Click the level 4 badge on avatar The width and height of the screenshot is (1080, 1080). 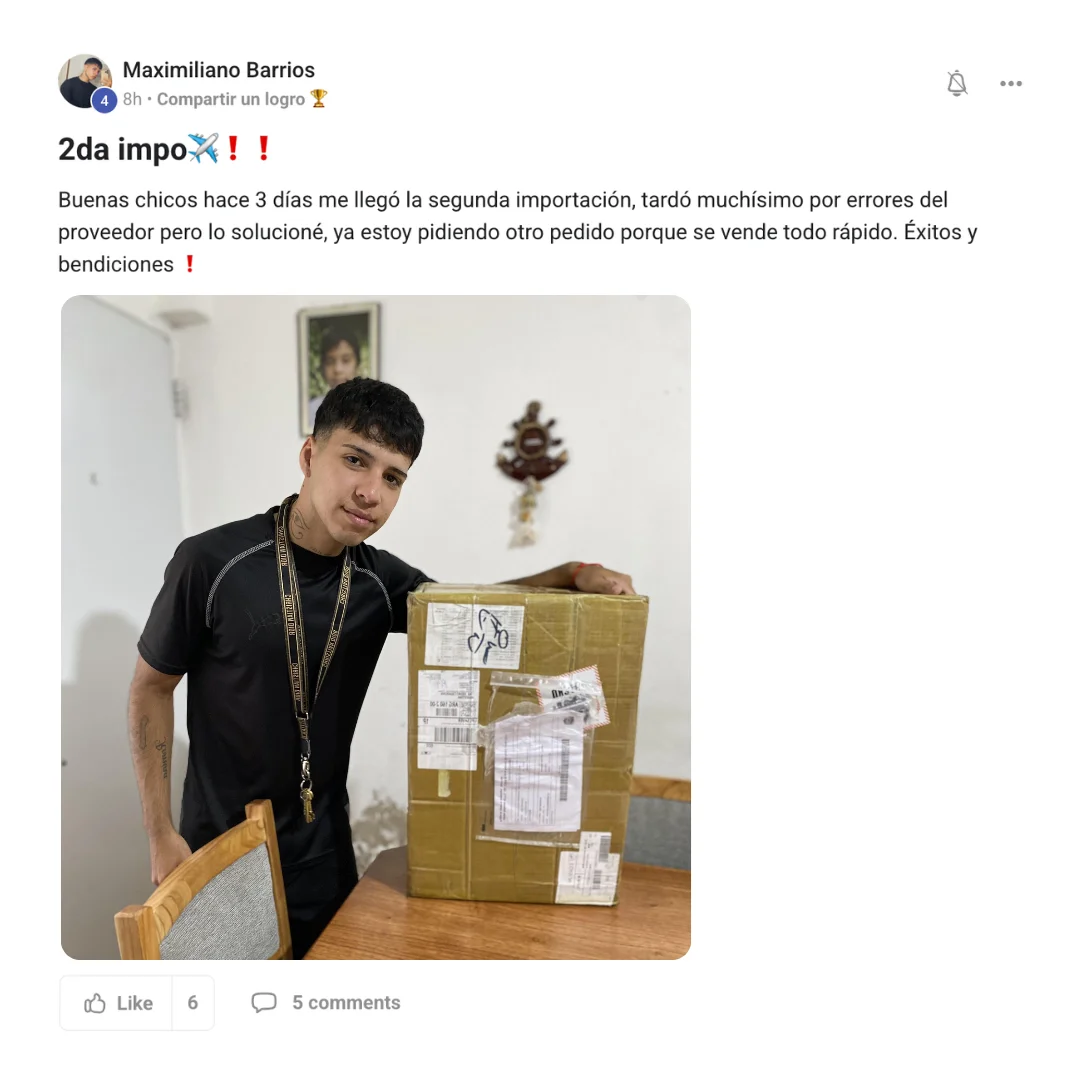click(x=104, y=101)
